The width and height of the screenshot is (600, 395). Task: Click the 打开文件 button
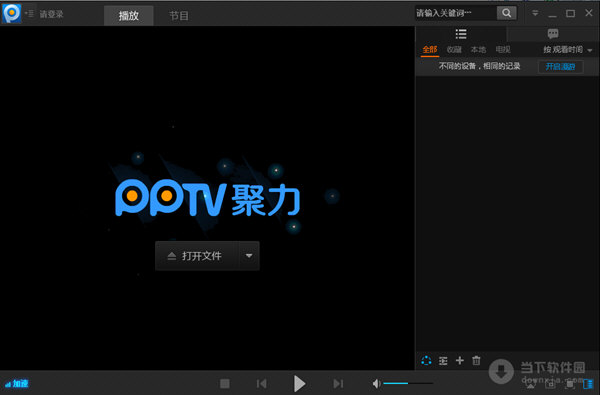point(197,256)
